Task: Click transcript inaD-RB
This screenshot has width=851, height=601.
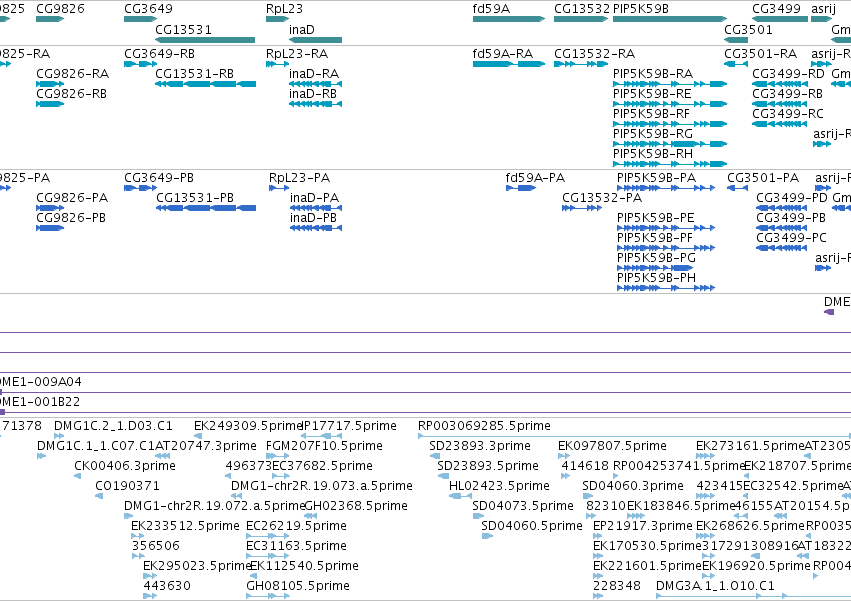Action: 315,104
